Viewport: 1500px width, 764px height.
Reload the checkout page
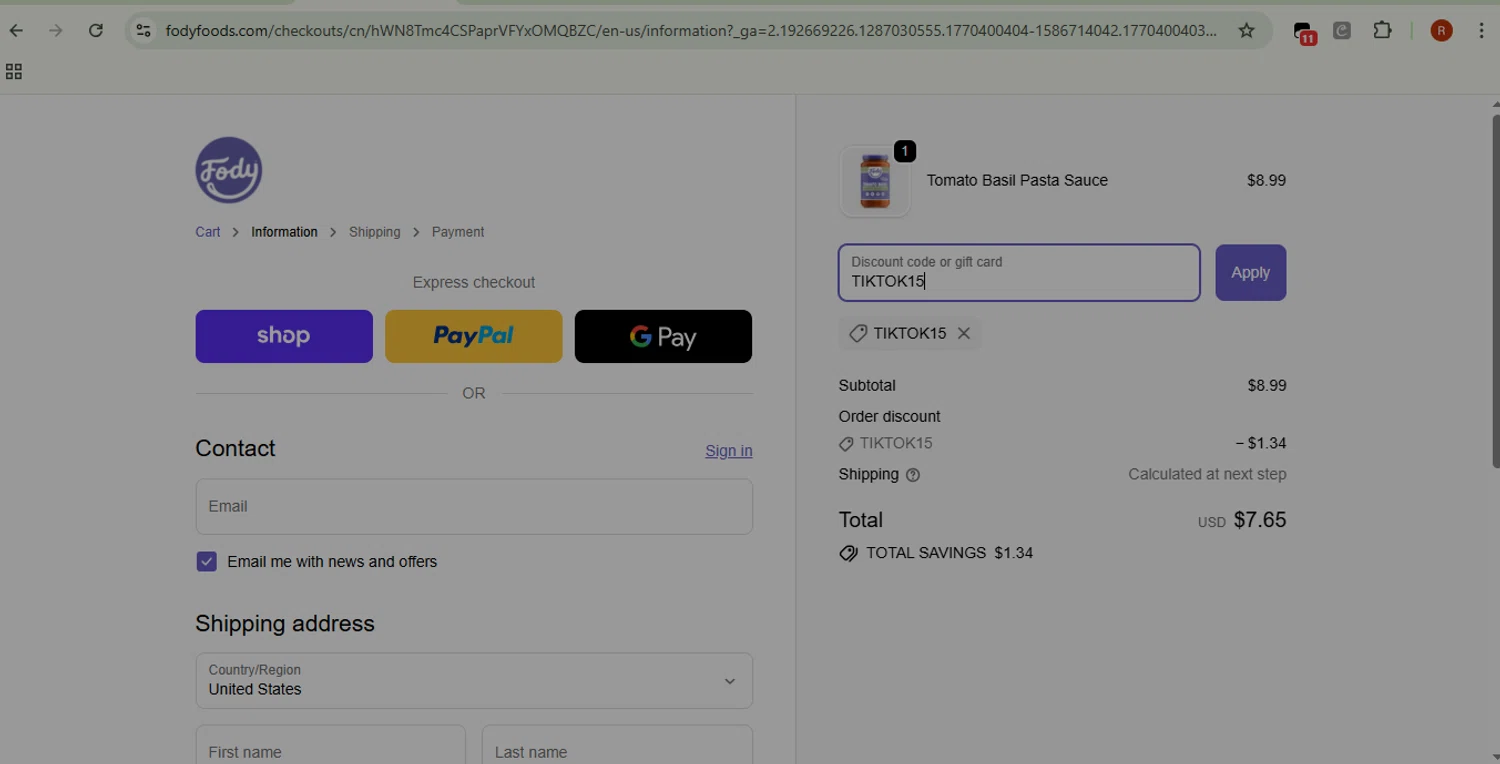96,31
